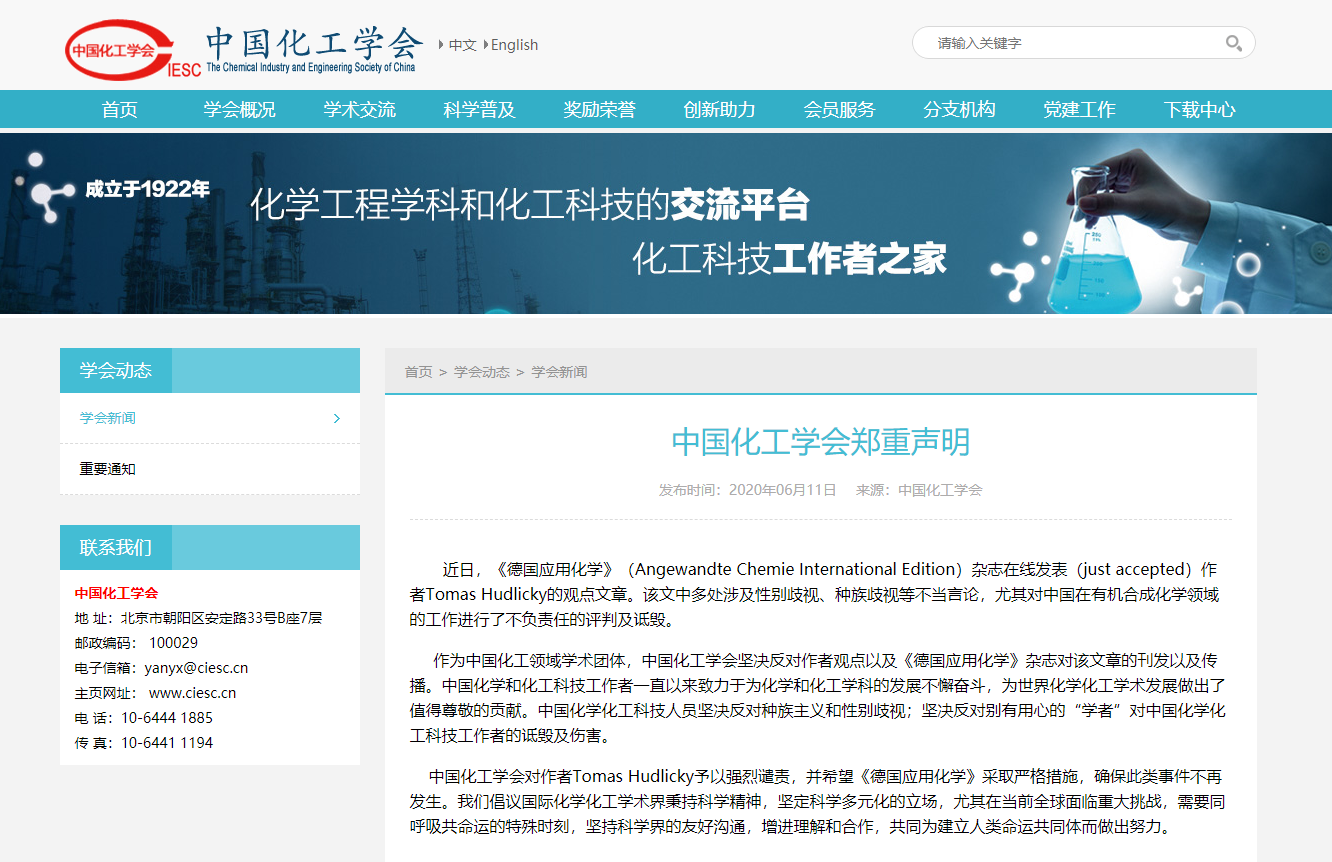Select the 科学普及 menu item
The width and height of the screenshot is (1332, 862).
pos(480,110)
